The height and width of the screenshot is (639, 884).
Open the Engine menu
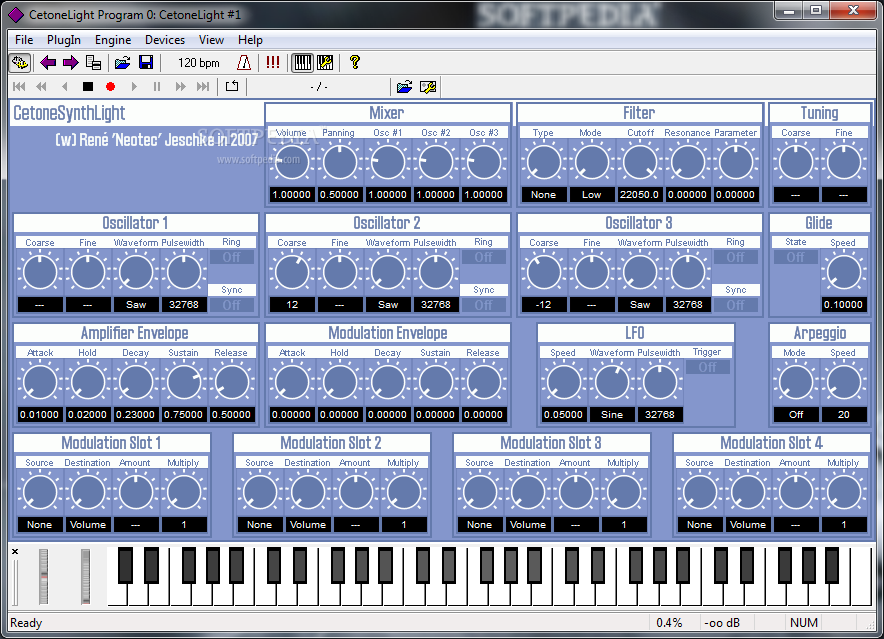coord(113,40)
